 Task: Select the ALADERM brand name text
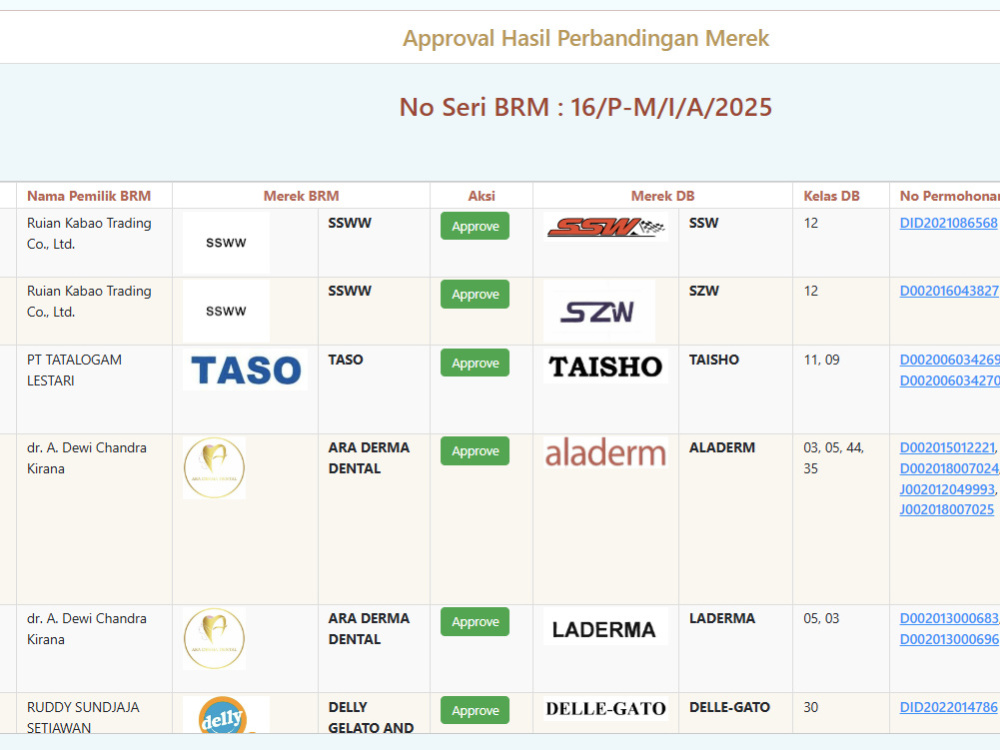pyautogui.click(x=722, y=448)
